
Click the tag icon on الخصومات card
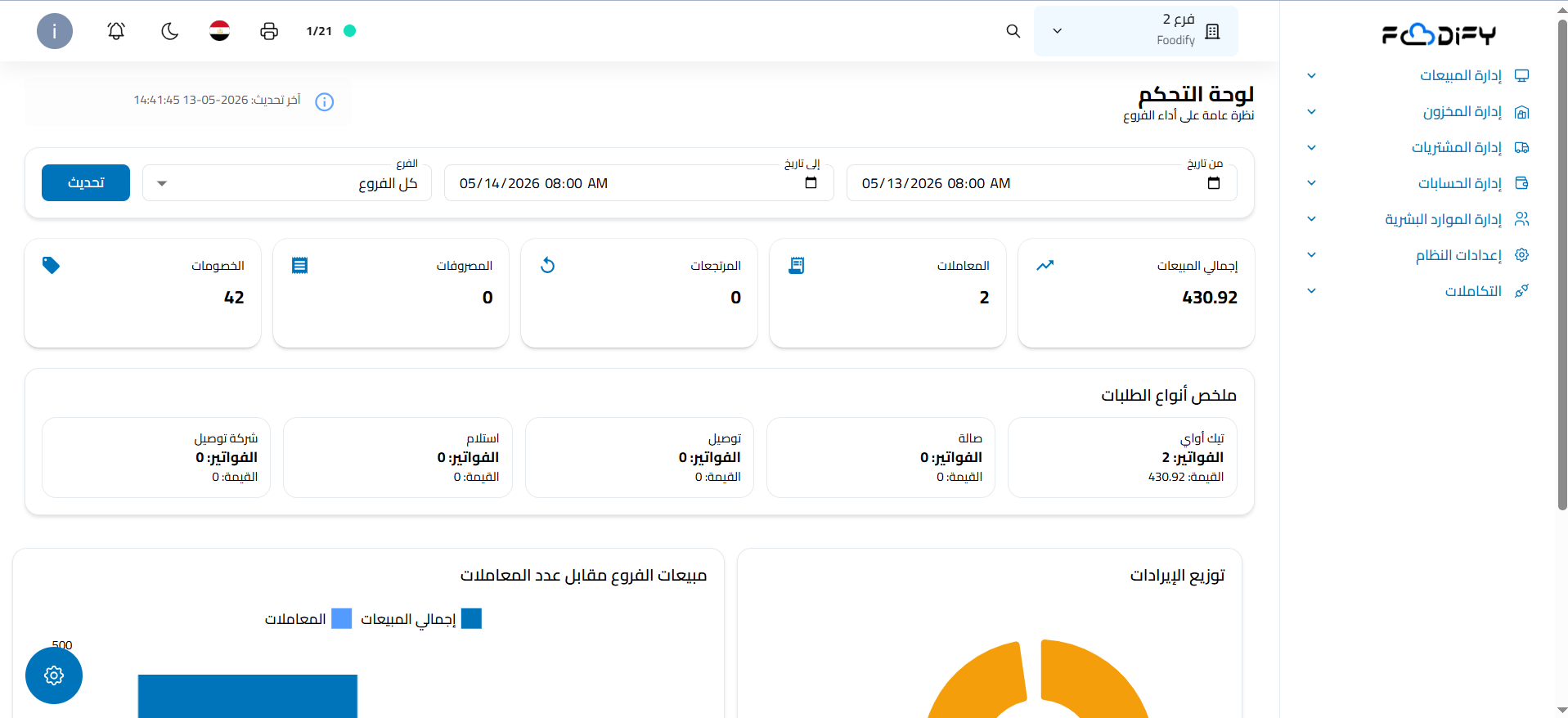(51, 265)
